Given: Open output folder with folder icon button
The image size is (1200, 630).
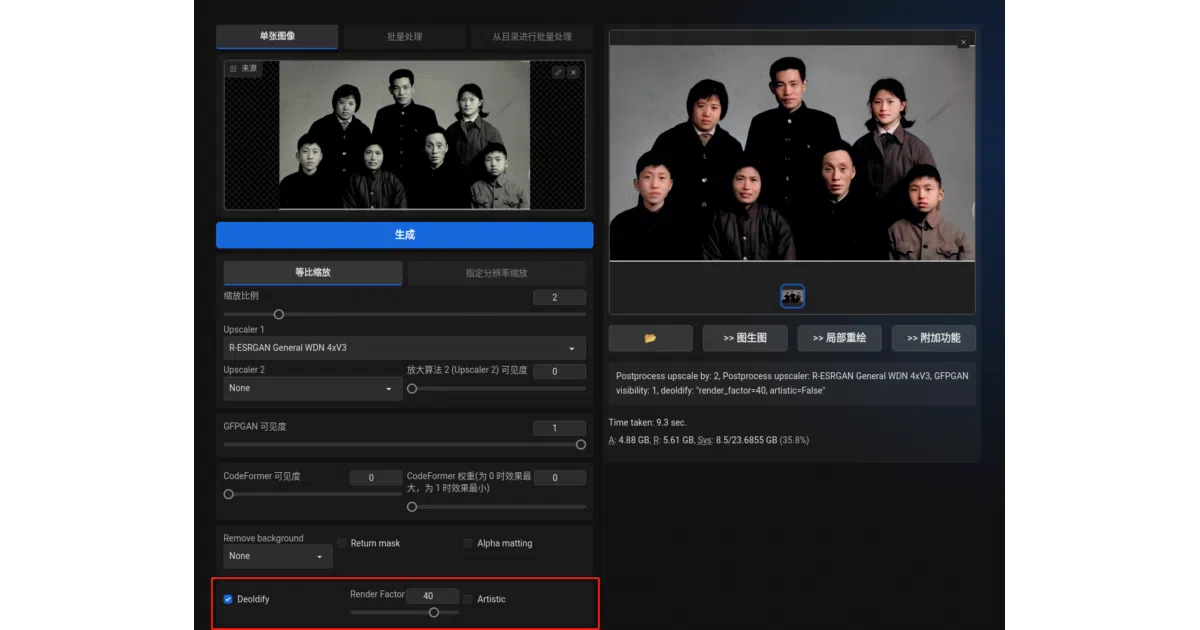Looking at the screenshot, I should click(650, 338).
